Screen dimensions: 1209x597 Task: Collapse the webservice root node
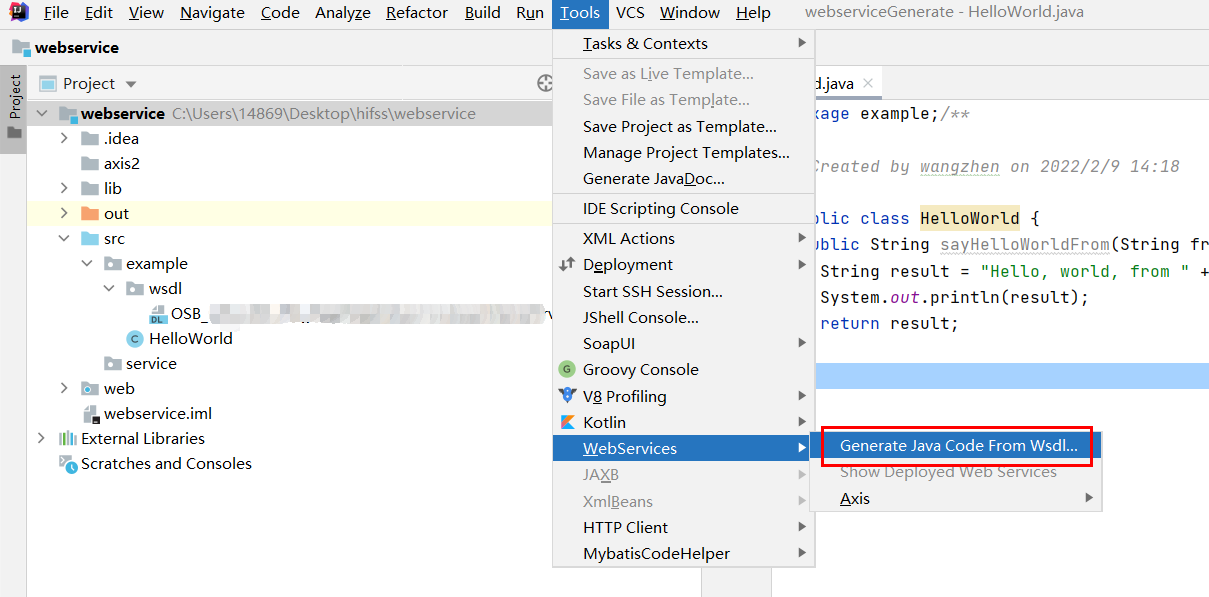point(42,114)
